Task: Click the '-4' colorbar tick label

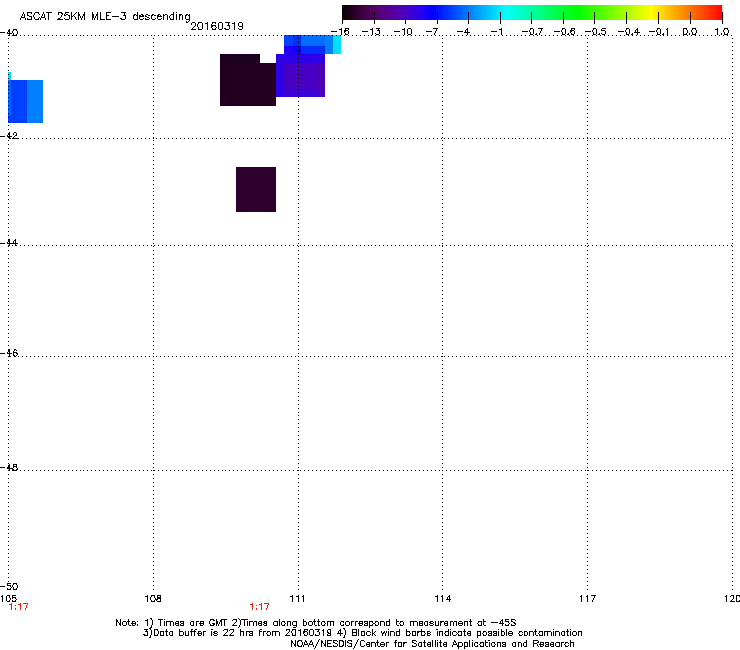Action: click(x=464, y=32)
